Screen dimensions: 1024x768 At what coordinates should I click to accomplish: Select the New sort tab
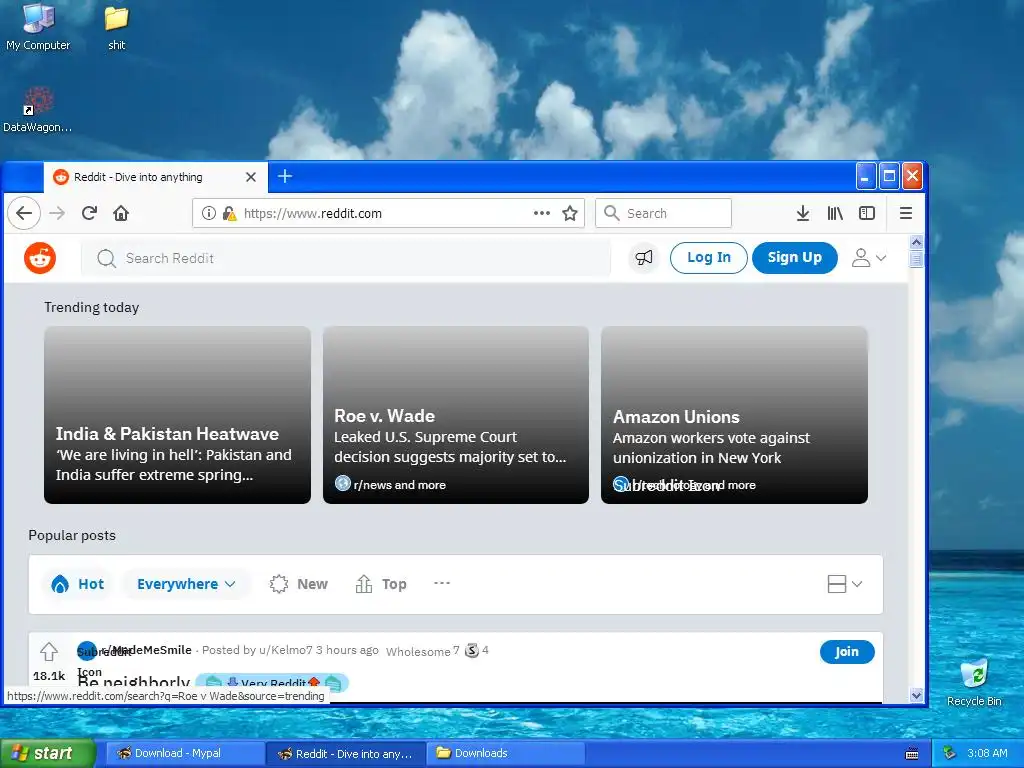pyautogui.click(x=298, y=584)
